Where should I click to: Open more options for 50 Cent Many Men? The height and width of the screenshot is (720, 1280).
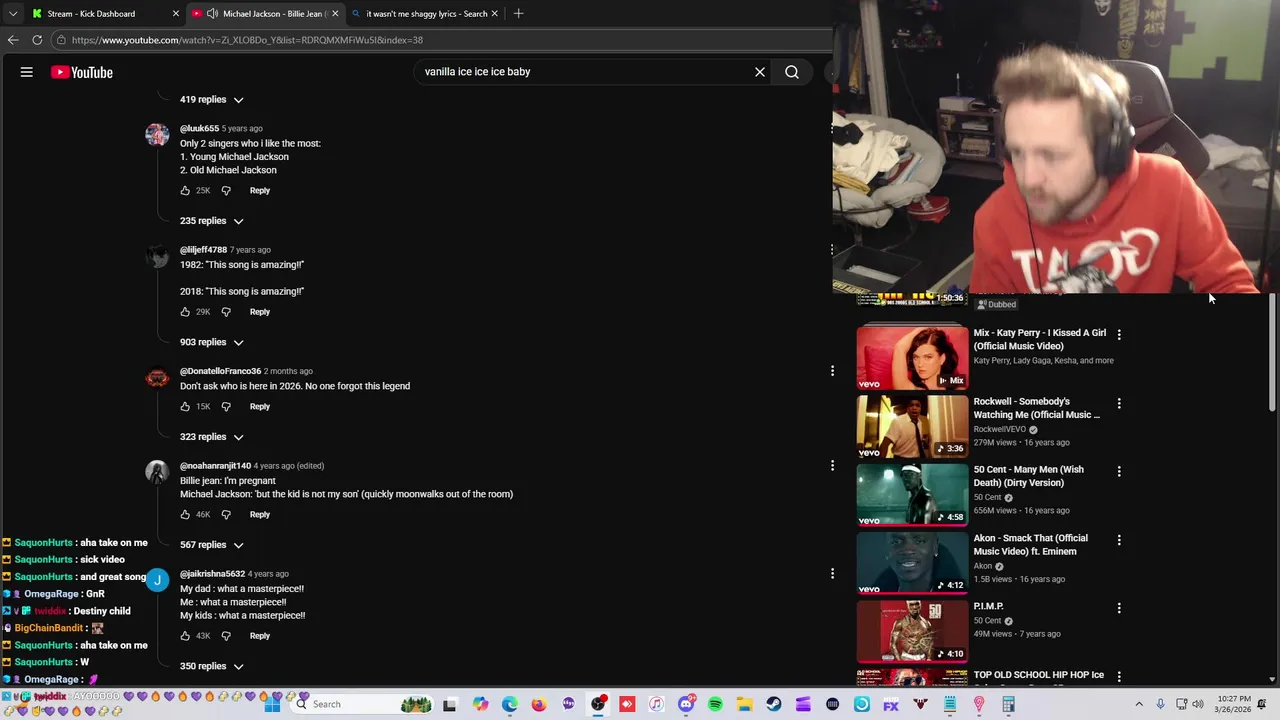[1119, 471]
